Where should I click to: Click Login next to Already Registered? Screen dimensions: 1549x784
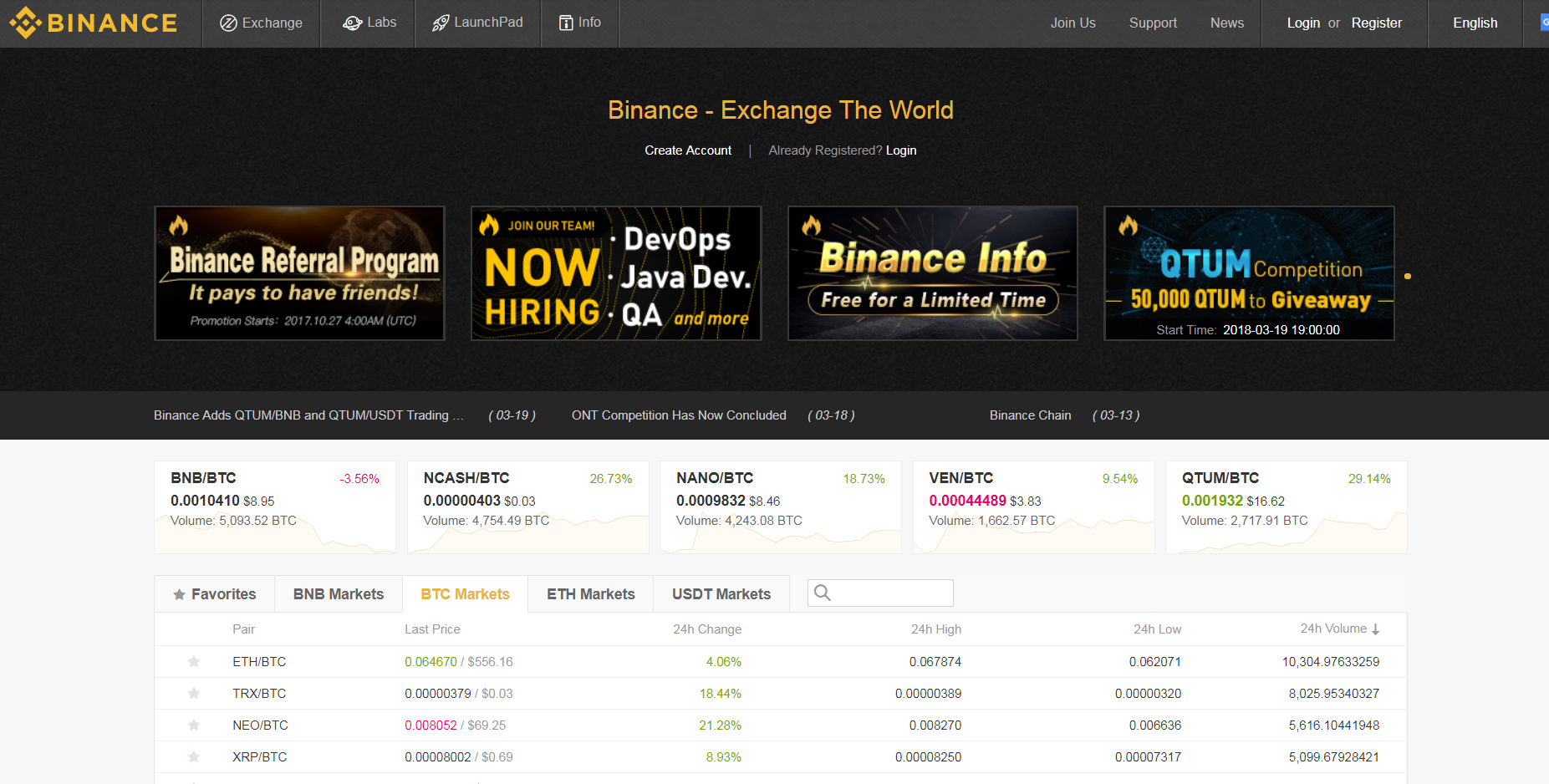click(901, 150)
